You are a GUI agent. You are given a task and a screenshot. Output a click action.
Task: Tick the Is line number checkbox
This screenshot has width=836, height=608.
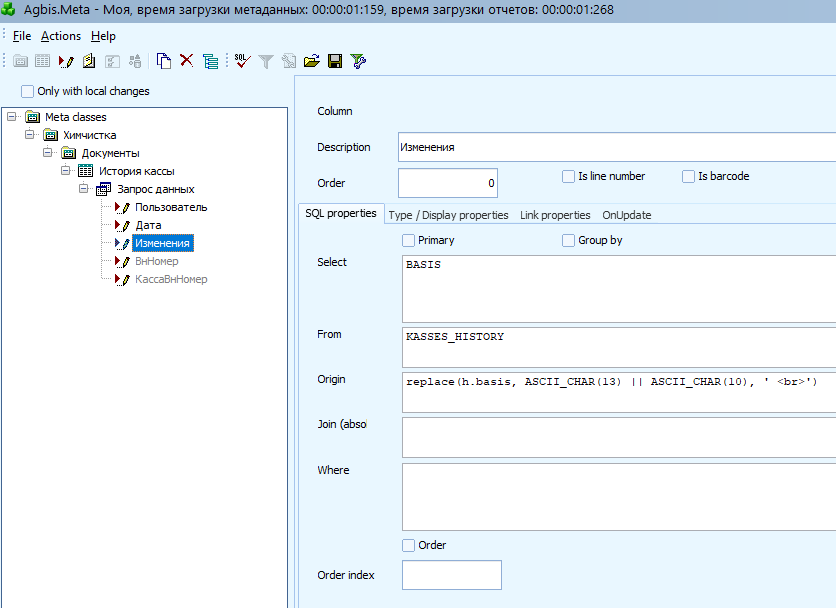click(x=568, y=177)
